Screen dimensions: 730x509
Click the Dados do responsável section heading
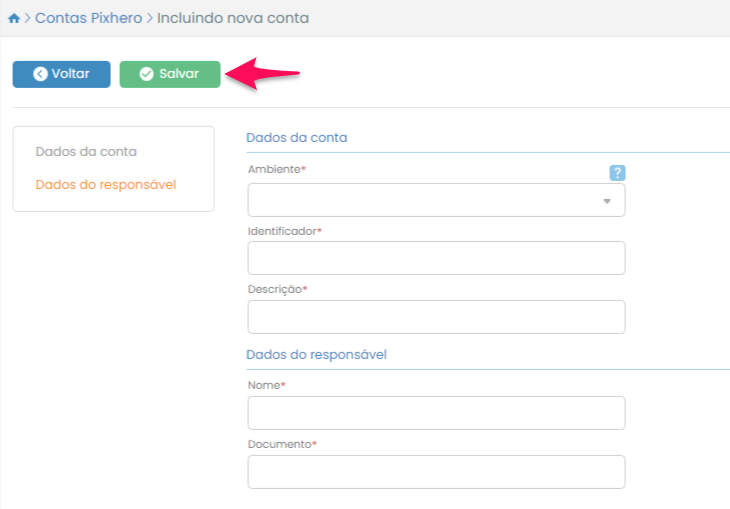[316, 354]
